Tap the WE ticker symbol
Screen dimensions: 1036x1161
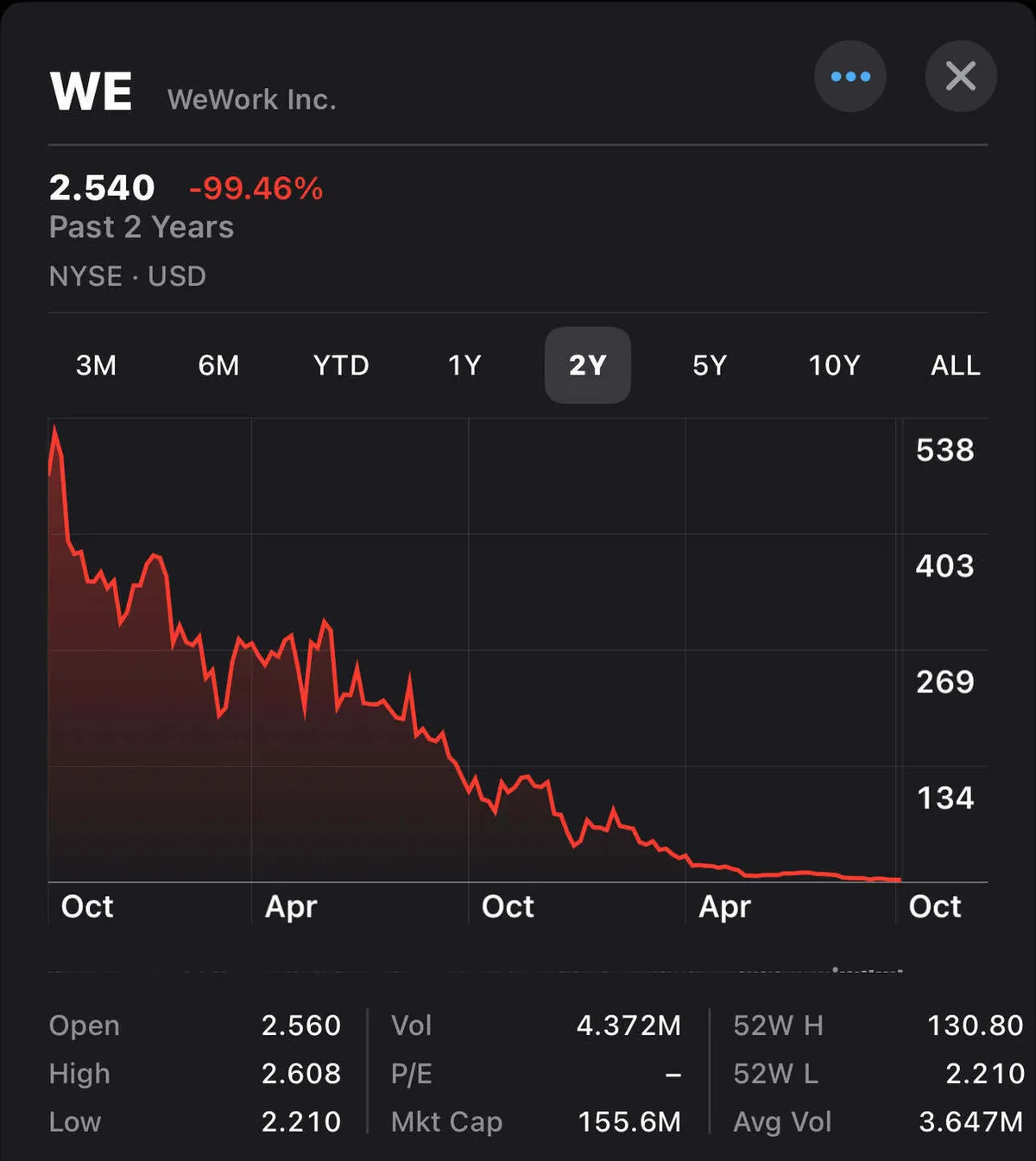pyautogui.click(x=92, y=91)
